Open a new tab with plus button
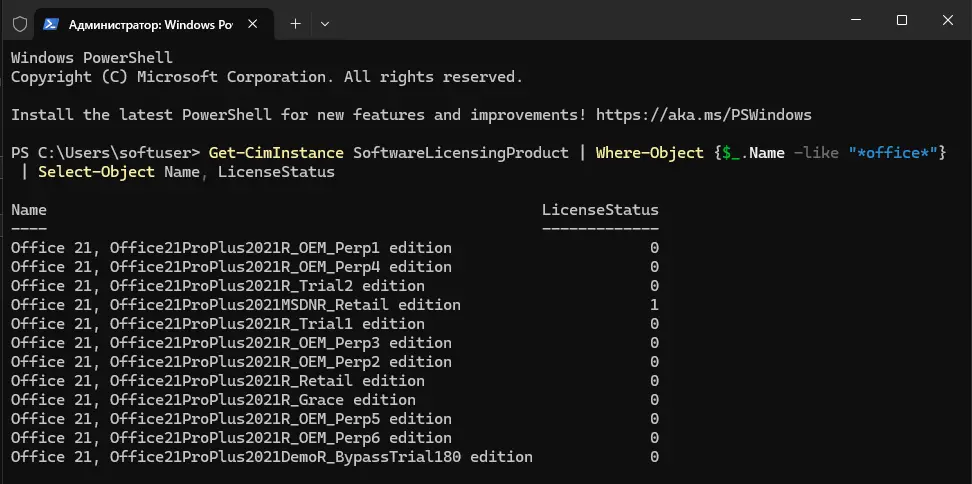 [296, 24]
